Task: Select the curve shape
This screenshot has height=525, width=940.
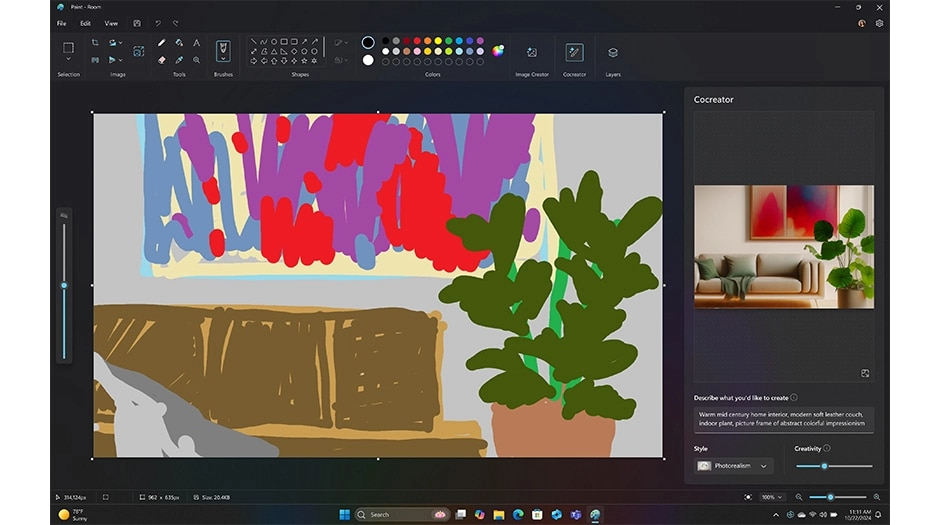Action: pos(264,41)
